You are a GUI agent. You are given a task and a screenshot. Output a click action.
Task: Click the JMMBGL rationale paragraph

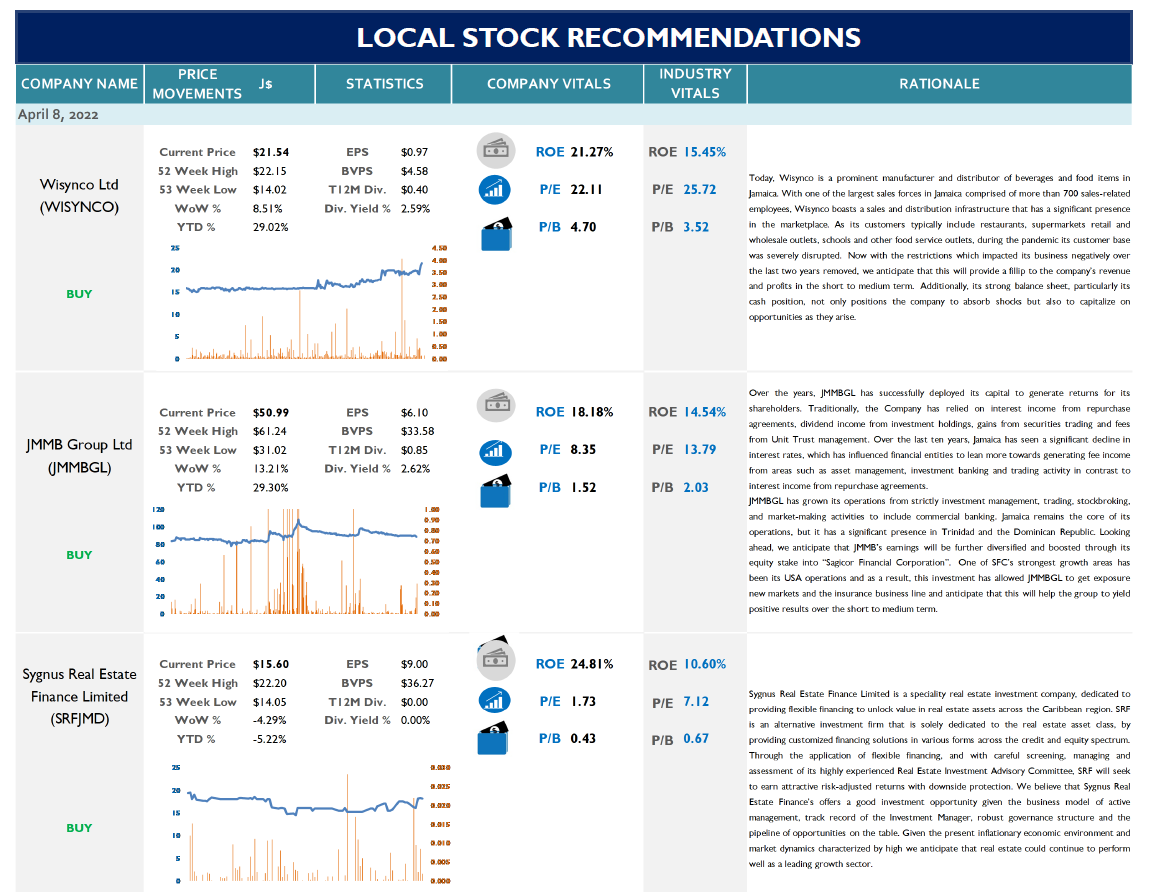(x=939, y=501)
